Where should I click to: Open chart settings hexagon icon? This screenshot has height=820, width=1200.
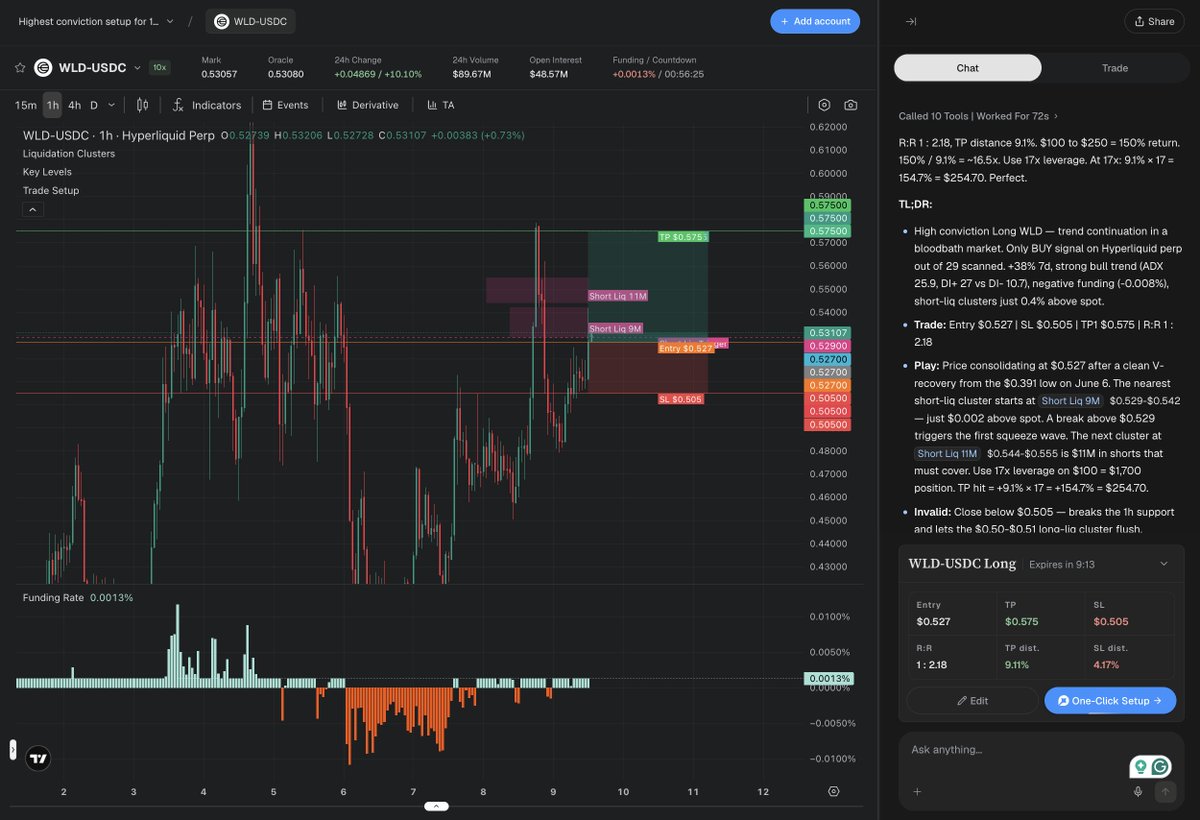tap(824, 105)
